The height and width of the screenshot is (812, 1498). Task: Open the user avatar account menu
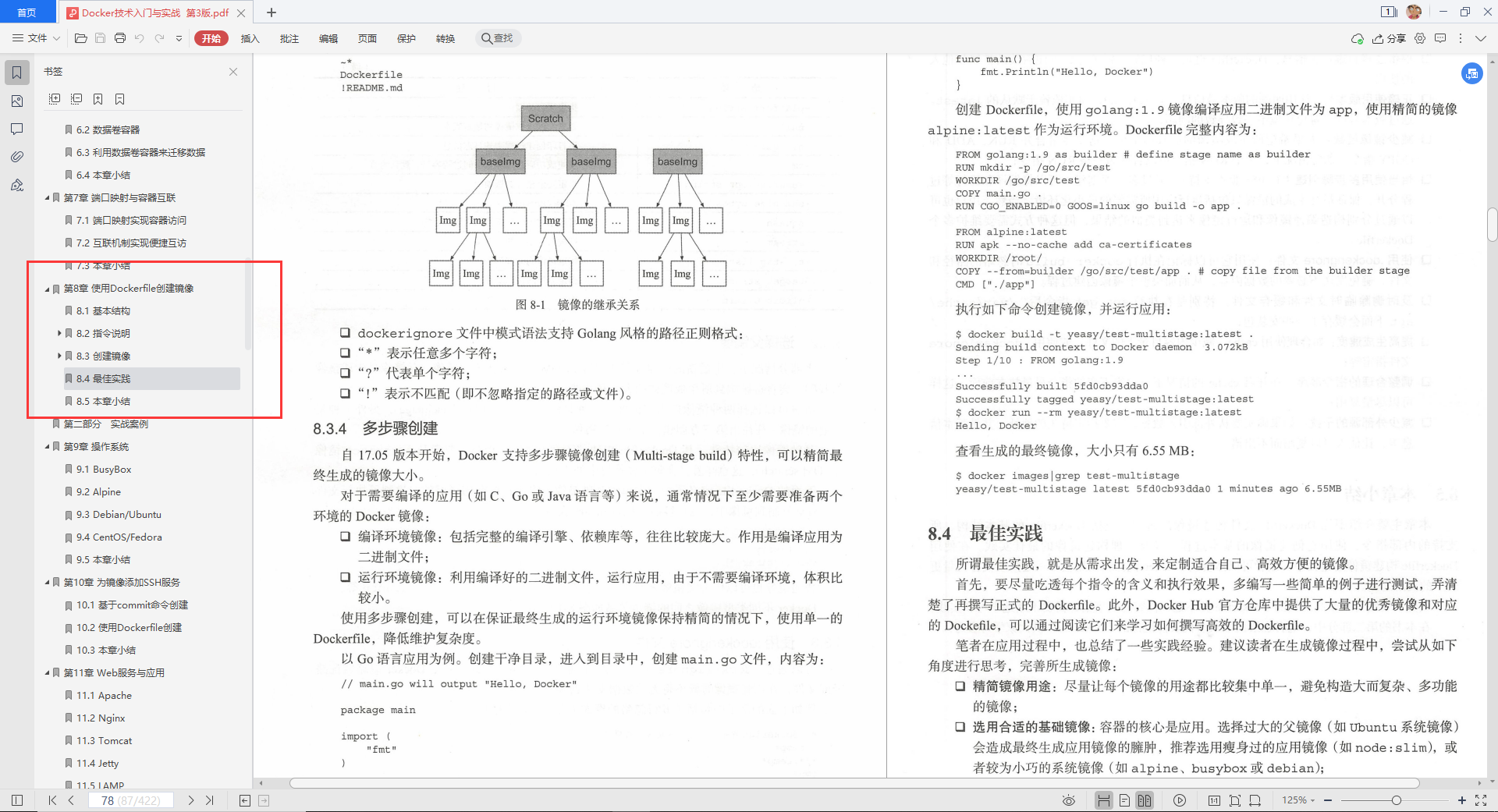(x=1414, y=12)
